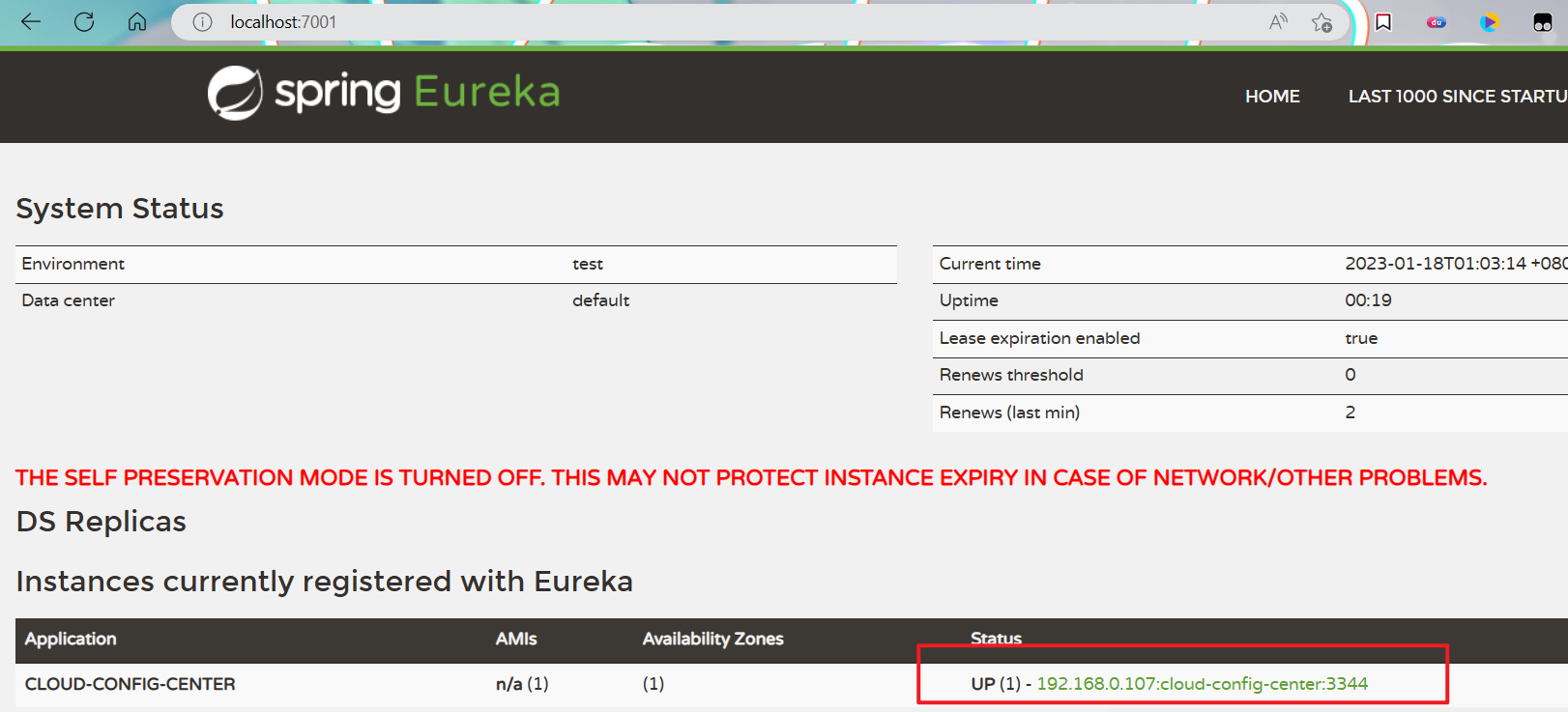Select the 'DS Replicas' heading
This screenshot has width=1568, height=712.
[x=102, y=522]
